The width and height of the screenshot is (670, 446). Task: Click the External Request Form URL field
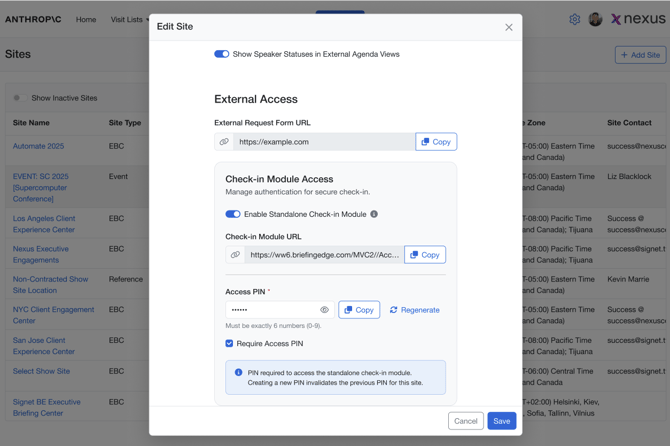click(324, 142)
